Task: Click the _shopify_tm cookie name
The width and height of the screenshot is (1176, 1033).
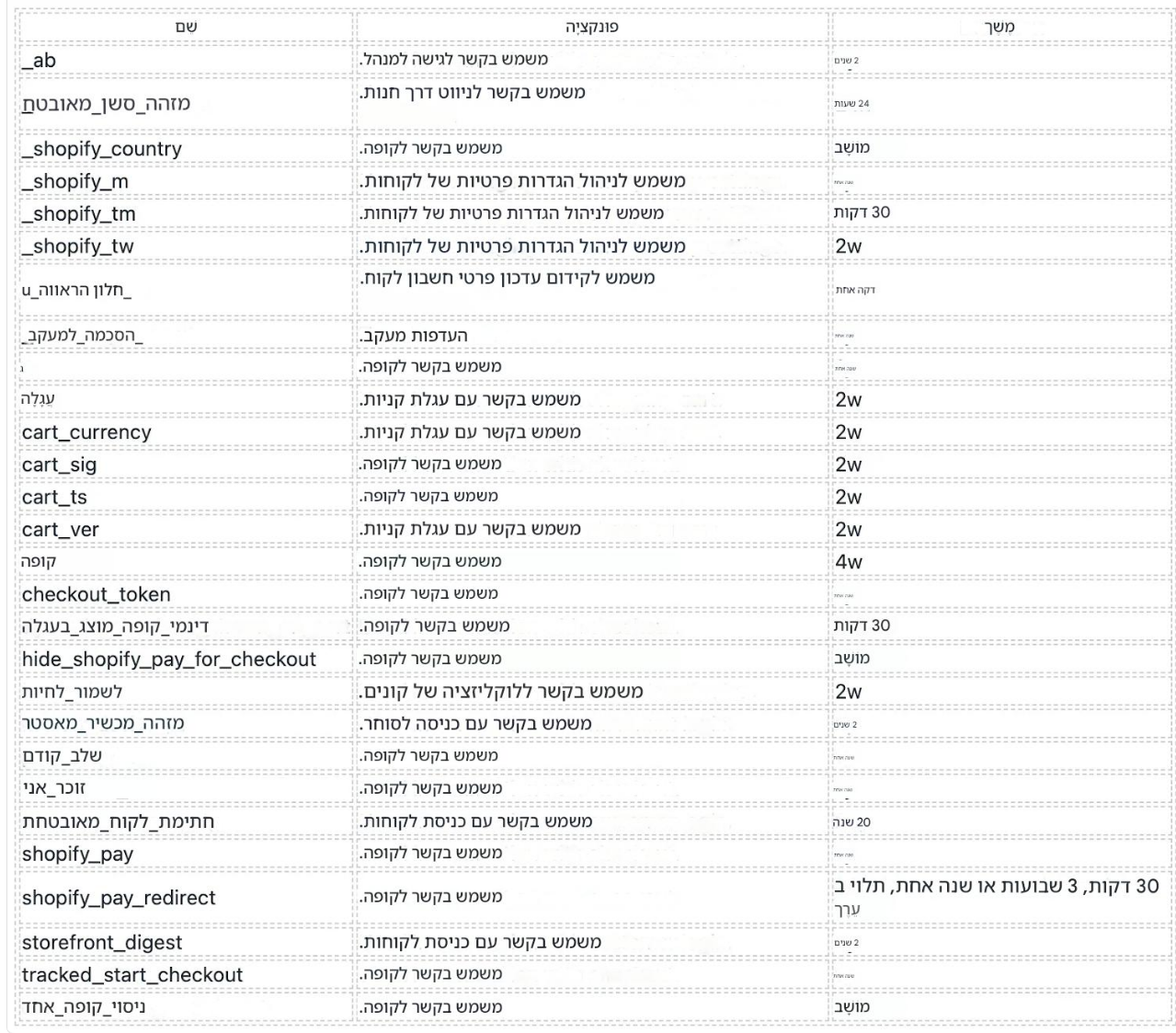Action: click(79, 214)
